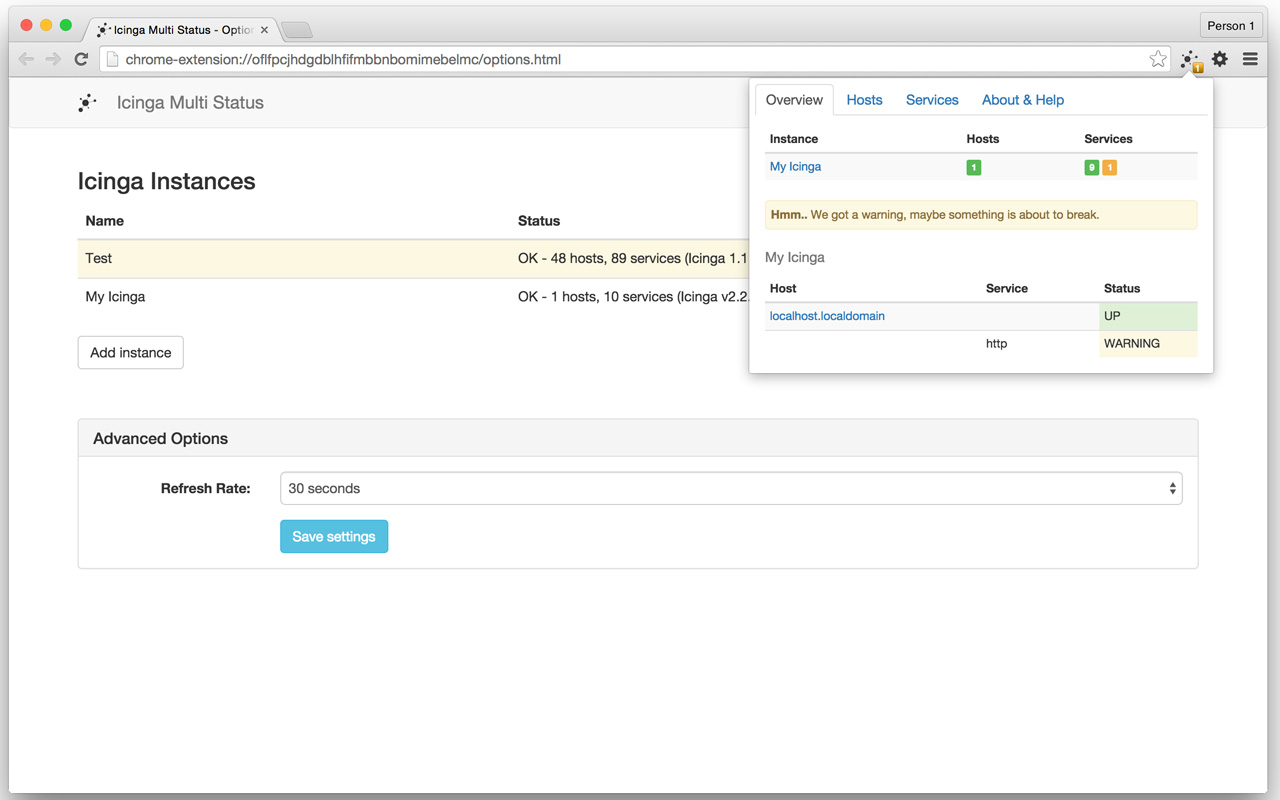Click the localhost.localdomain host link

(x=826, y=315)
